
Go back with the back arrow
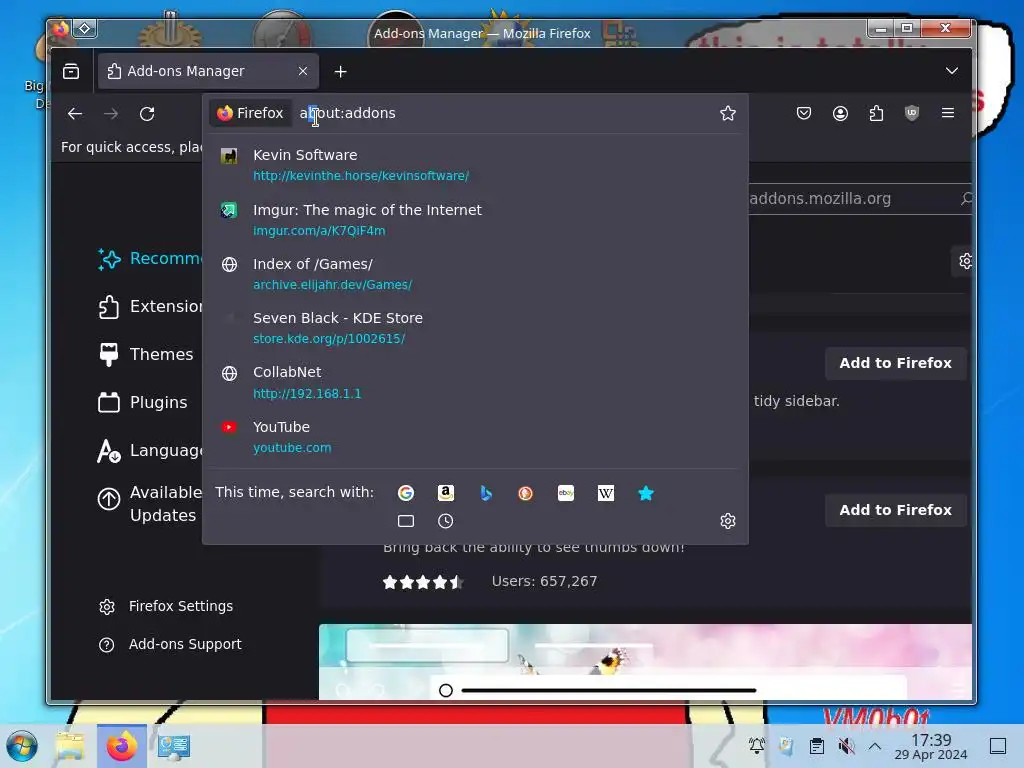(74, 114)
